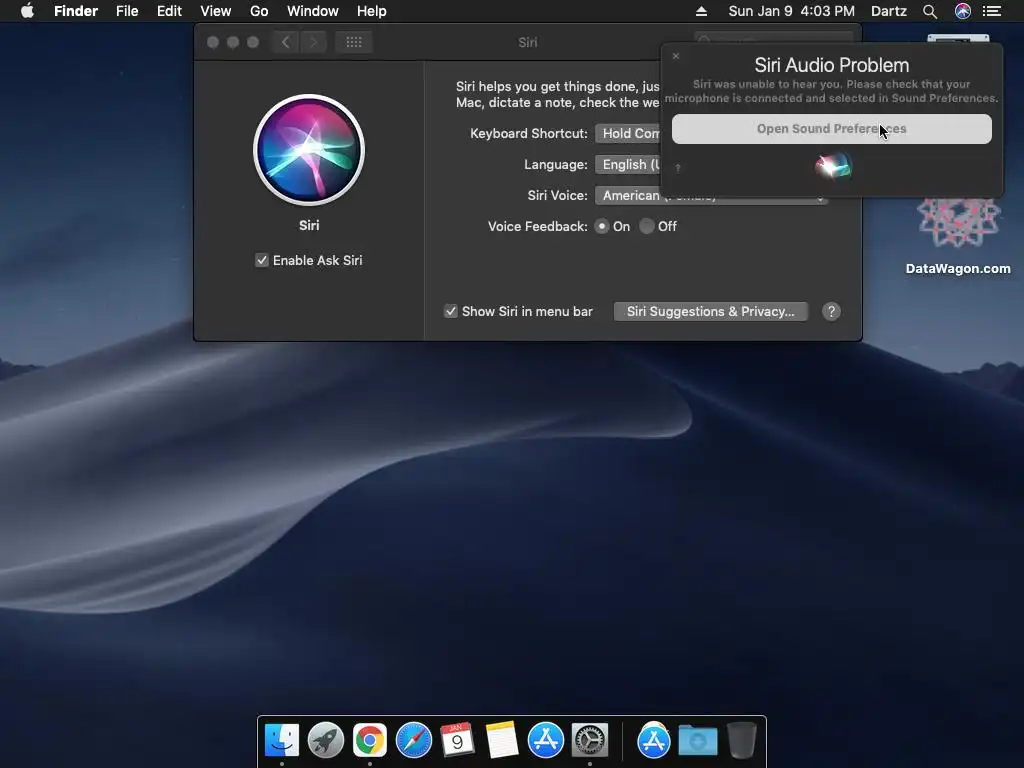Viewport: 1024px width, 768px height.
Task: Open Calendar from the Dock
Action: point(458,740)
